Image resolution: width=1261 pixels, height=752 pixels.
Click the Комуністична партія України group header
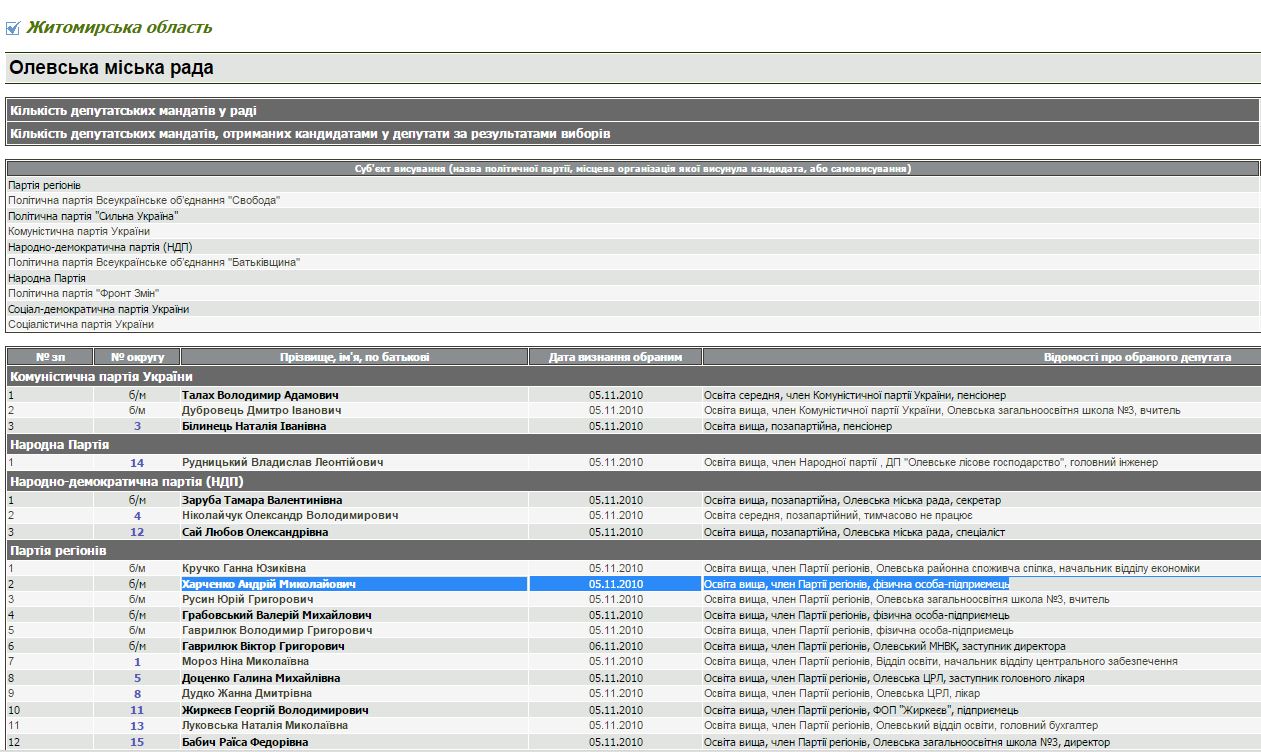click(101, 377)
